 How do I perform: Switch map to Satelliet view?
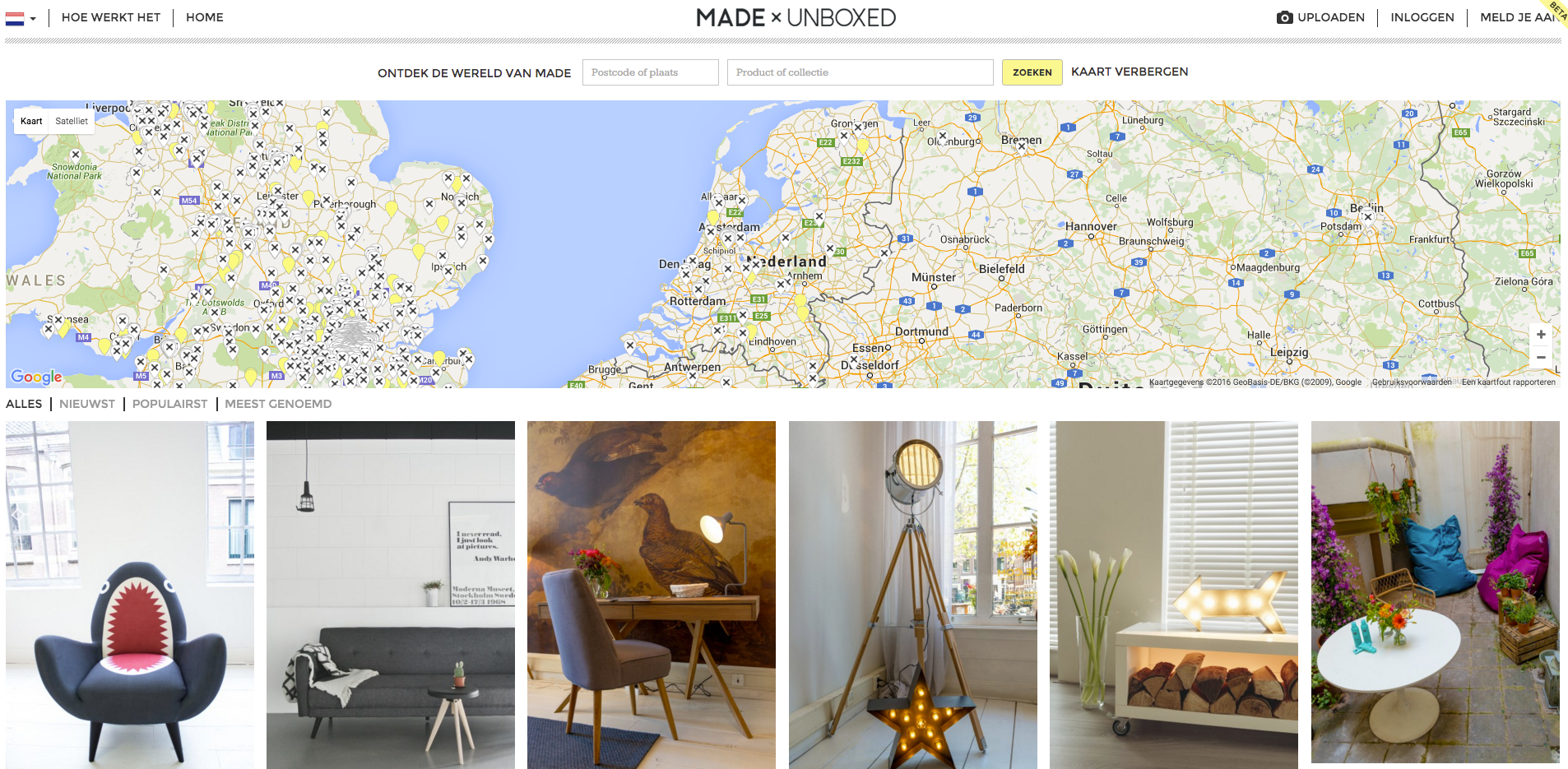tap(72, 121)
